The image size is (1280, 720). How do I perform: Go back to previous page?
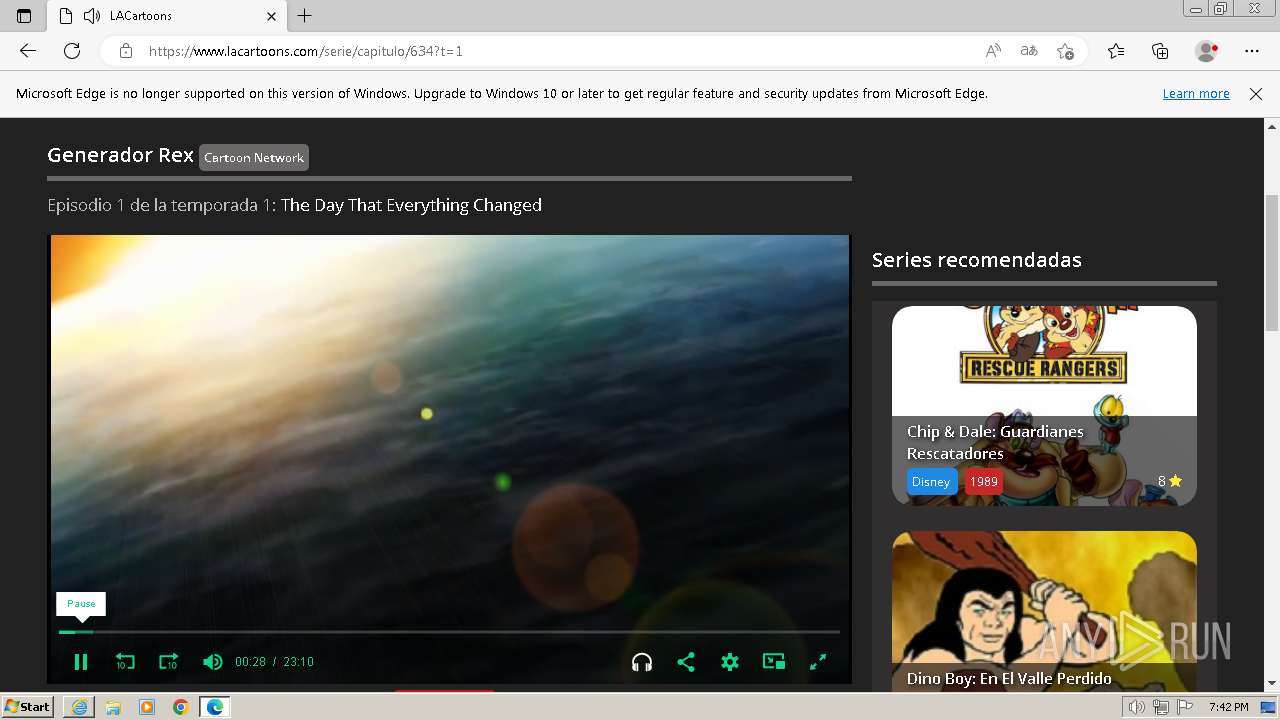click(x=28, y=51)
